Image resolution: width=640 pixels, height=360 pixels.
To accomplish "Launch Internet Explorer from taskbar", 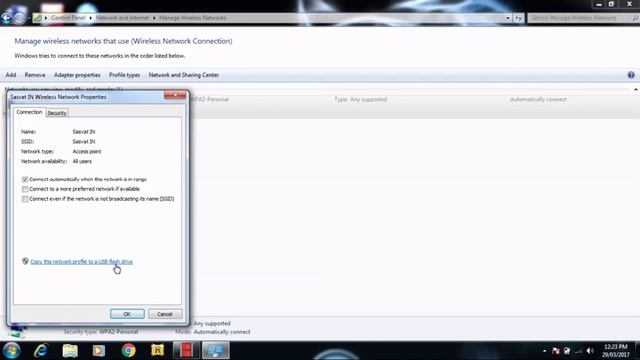I will (x=41, y=350).
